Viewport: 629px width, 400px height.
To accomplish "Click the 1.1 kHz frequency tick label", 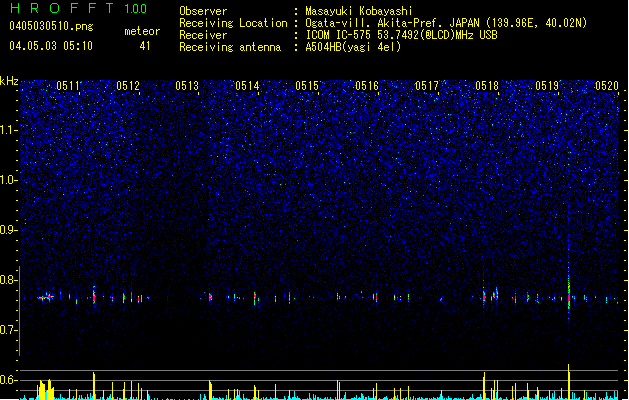I will tap(9, 130).
